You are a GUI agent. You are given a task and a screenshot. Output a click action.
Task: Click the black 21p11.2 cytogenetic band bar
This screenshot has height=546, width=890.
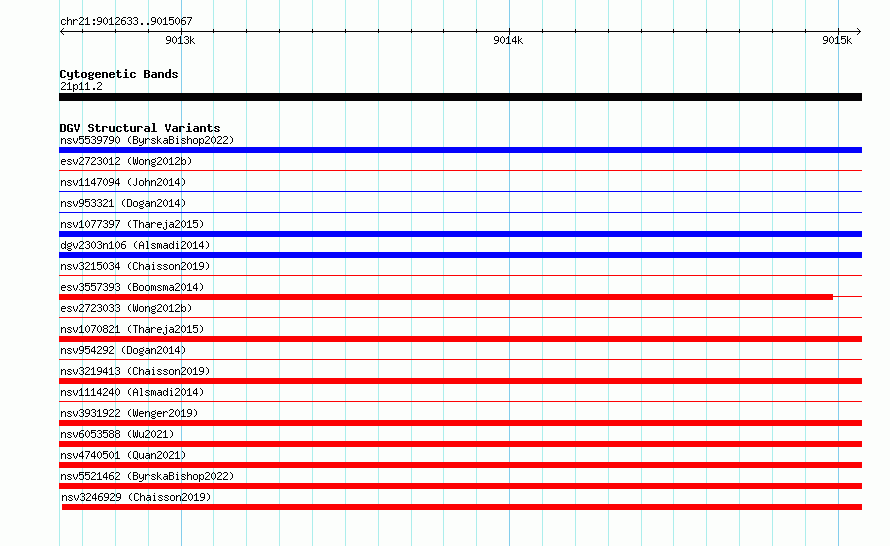tap(460, 97)
